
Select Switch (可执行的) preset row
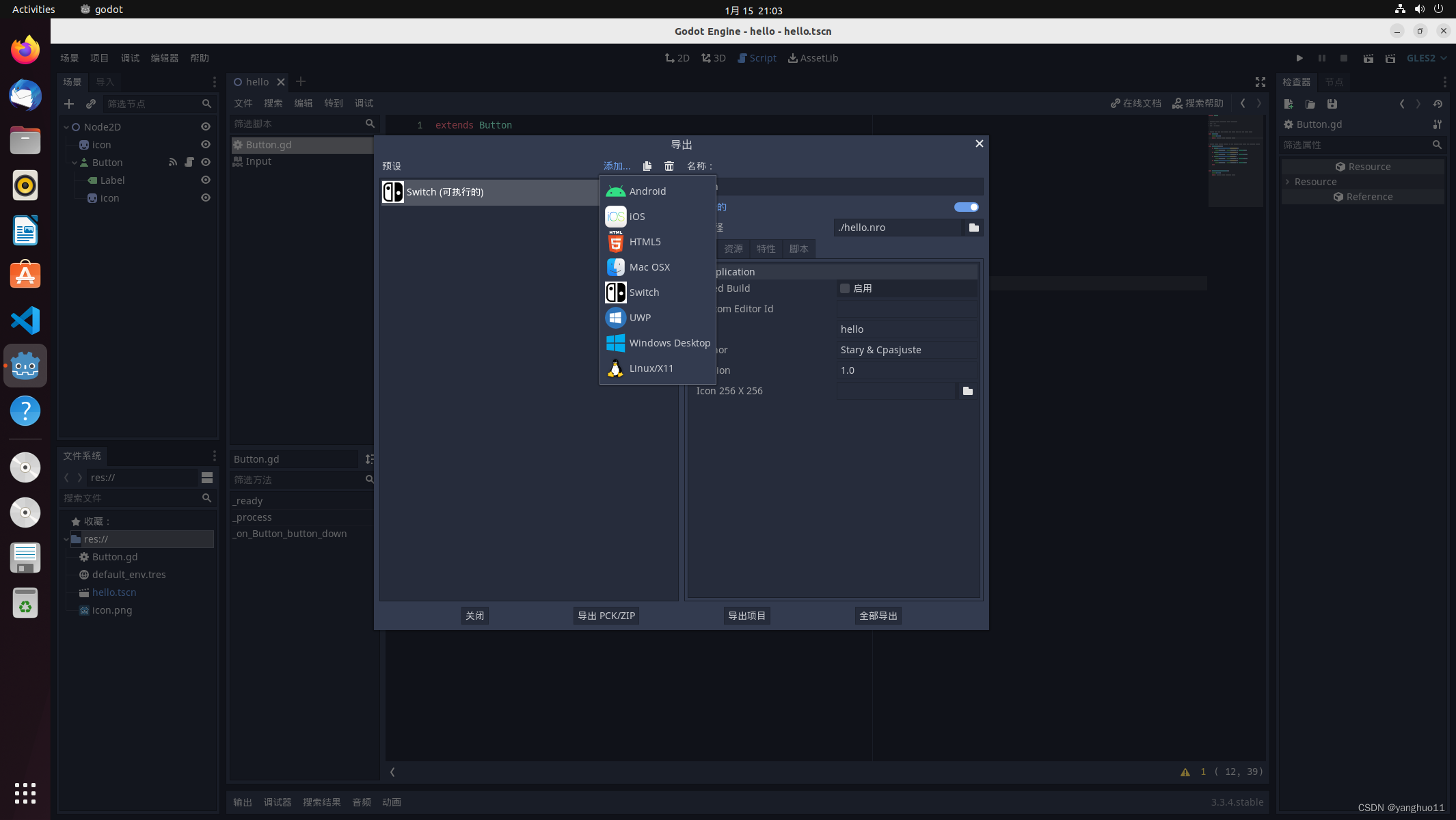[489, 192]
